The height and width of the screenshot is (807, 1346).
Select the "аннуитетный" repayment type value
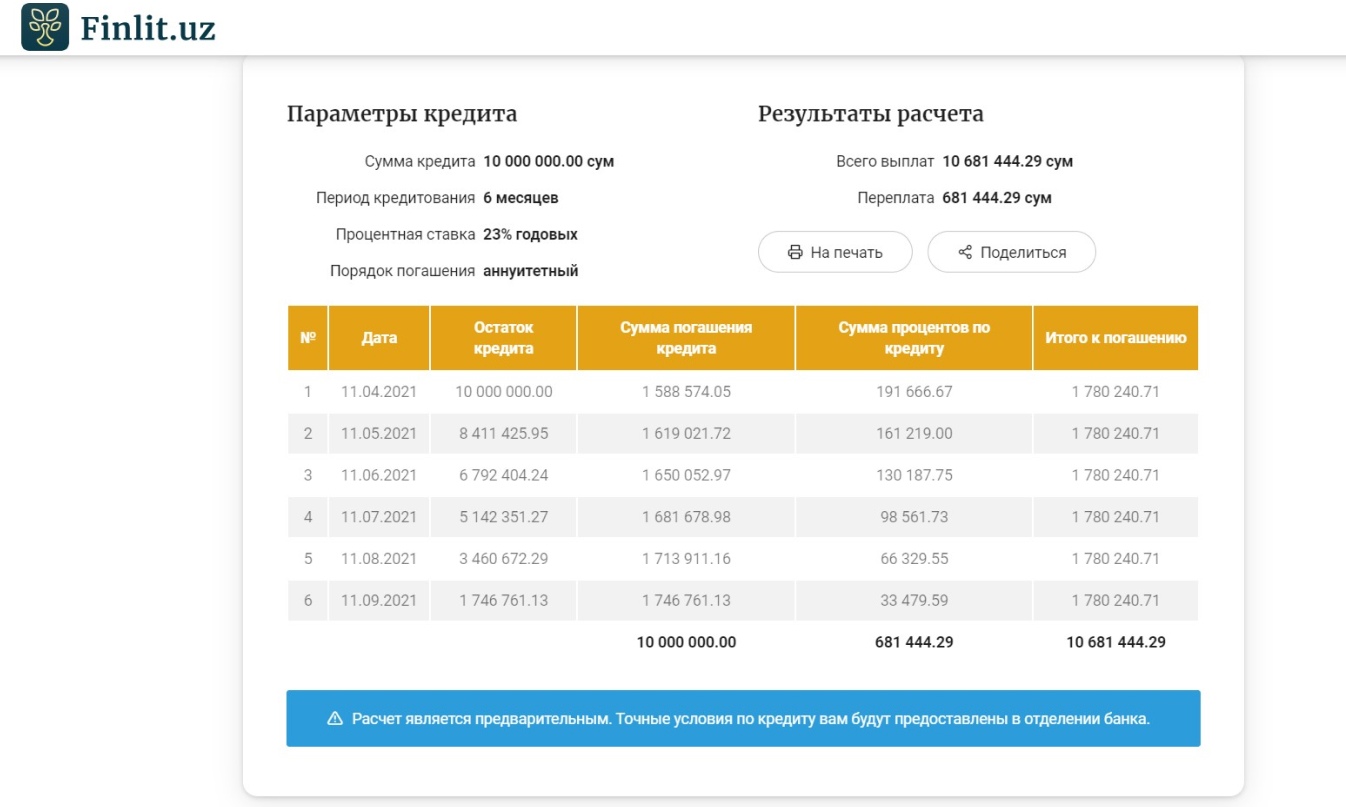click(x=530, y=271)
